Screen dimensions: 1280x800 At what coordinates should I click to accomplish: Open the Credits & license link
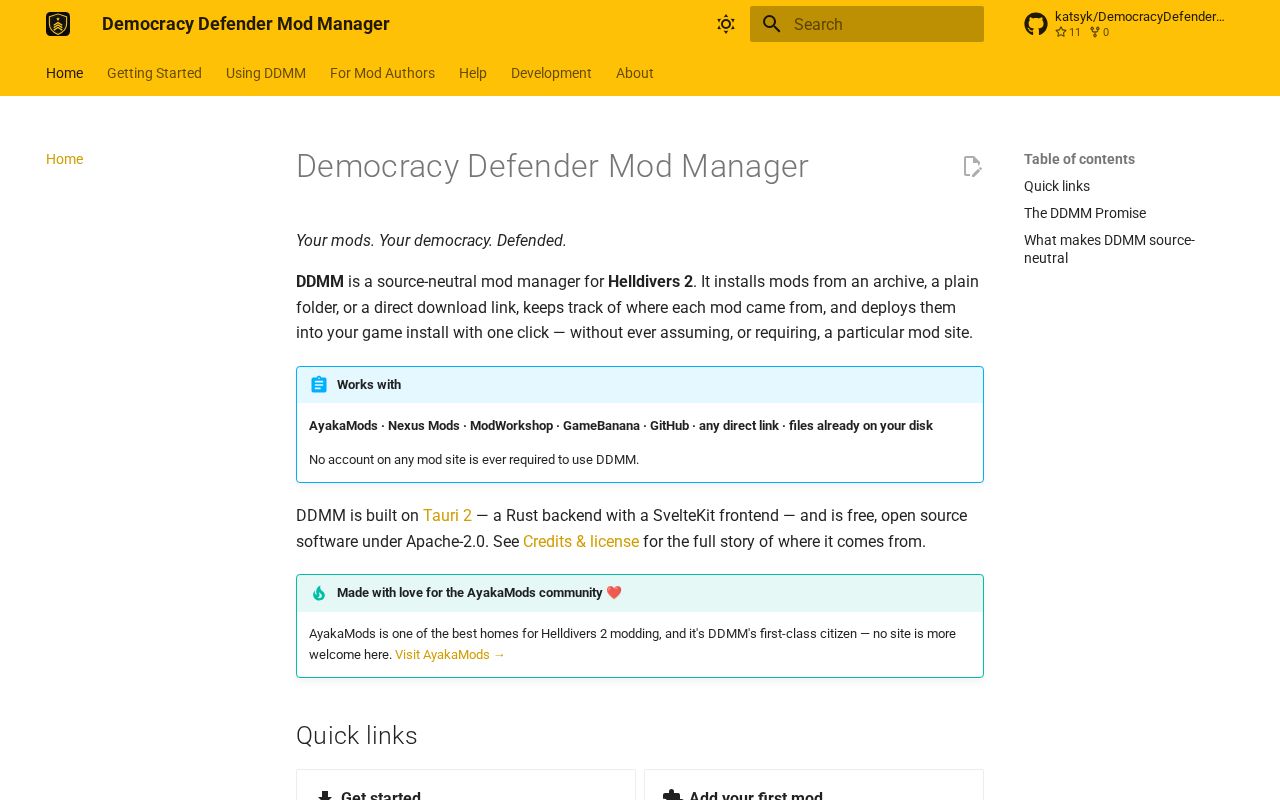581,542
